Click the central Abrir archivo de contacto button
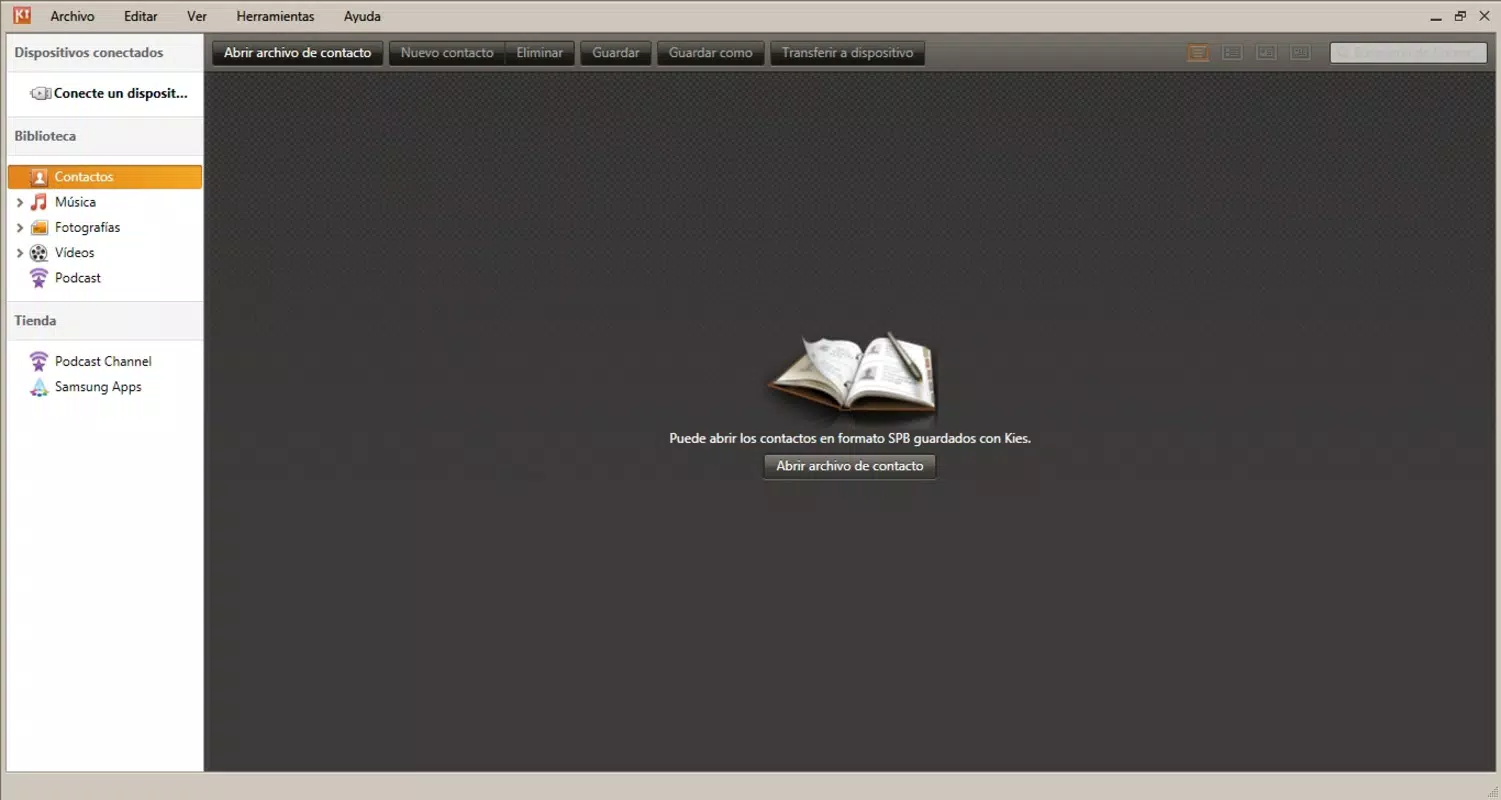This screenshot has height=800, width=1501. 850,466
